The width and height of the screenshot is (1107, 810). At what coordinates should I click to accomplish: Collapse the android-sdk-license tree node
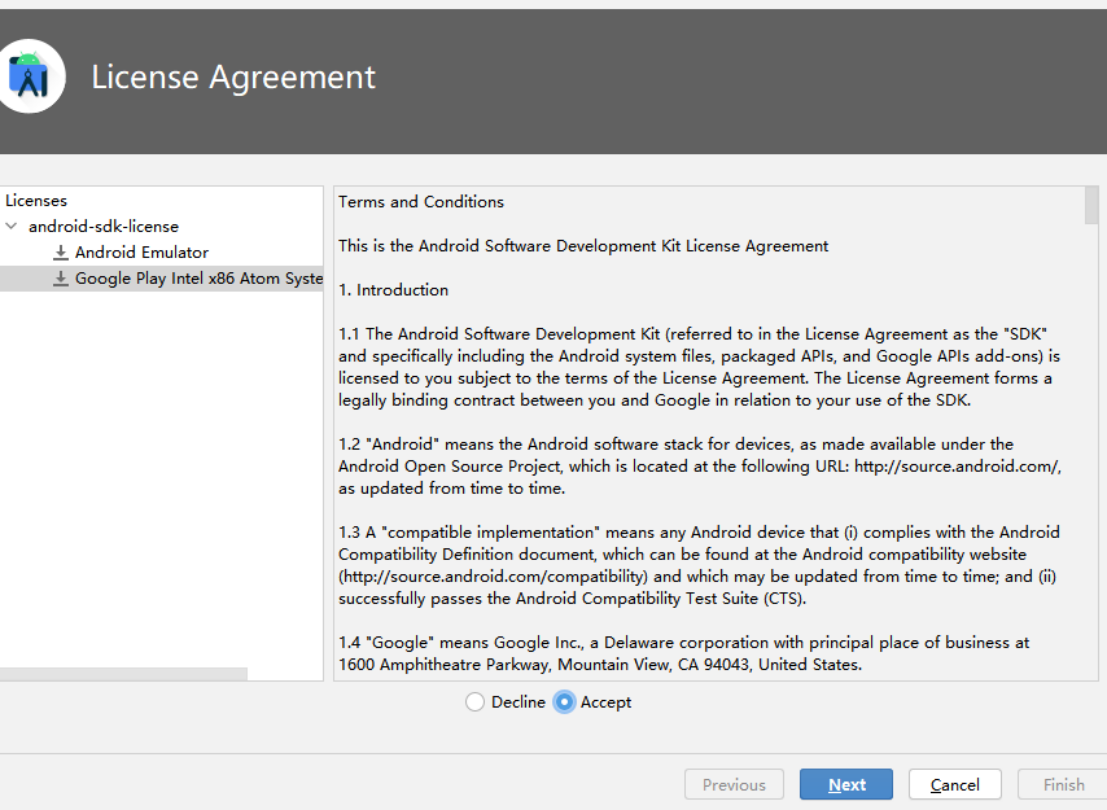[11, 226]
